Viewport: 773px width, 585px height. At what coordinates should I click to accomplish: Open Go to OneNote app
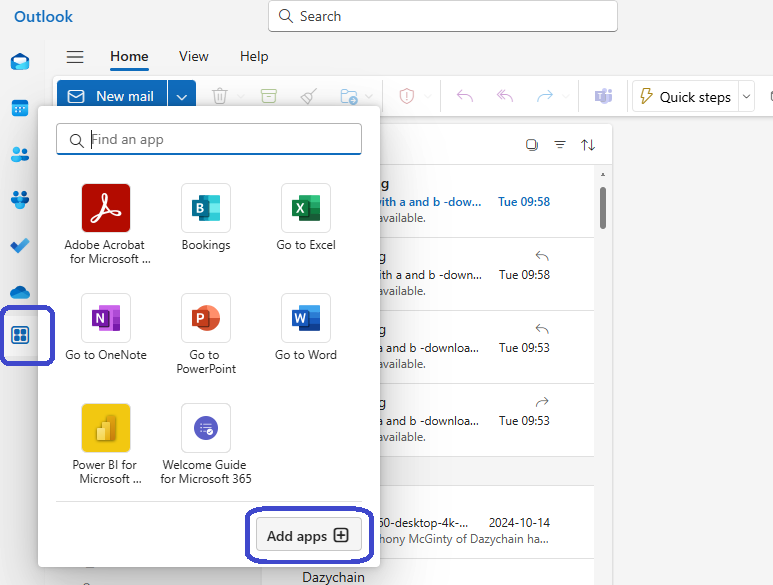[x=106, y=318]
